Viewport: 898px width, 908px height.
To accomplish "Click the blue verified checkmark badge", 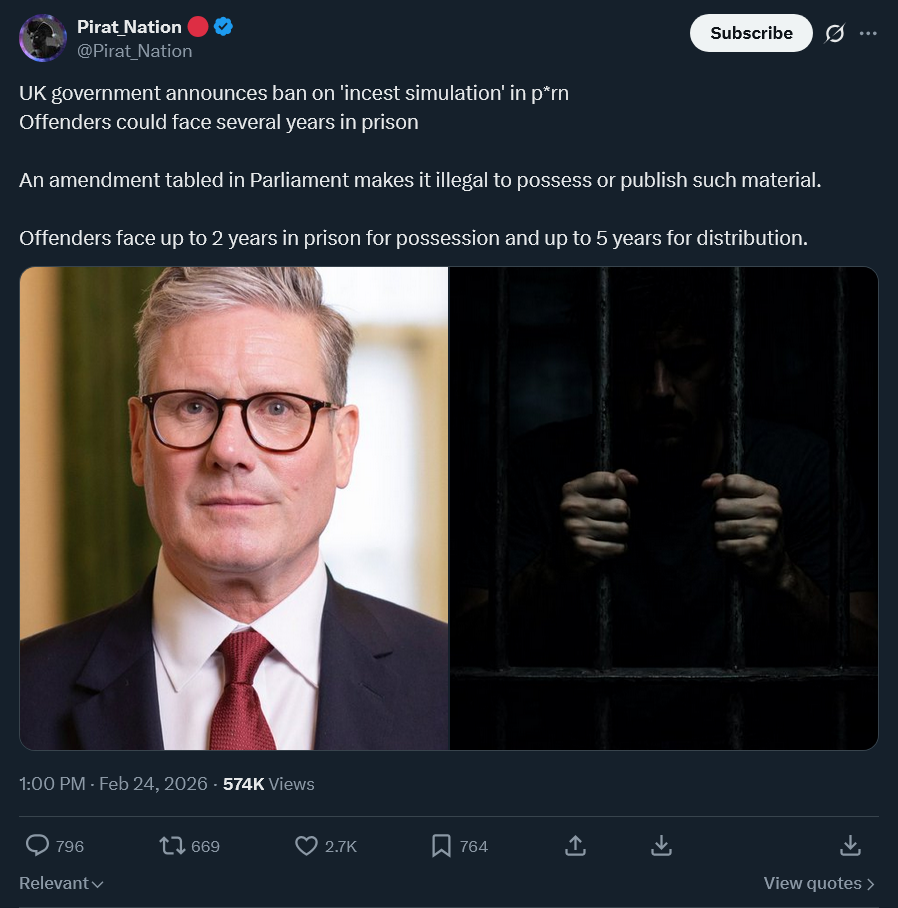I will [223, 27].
